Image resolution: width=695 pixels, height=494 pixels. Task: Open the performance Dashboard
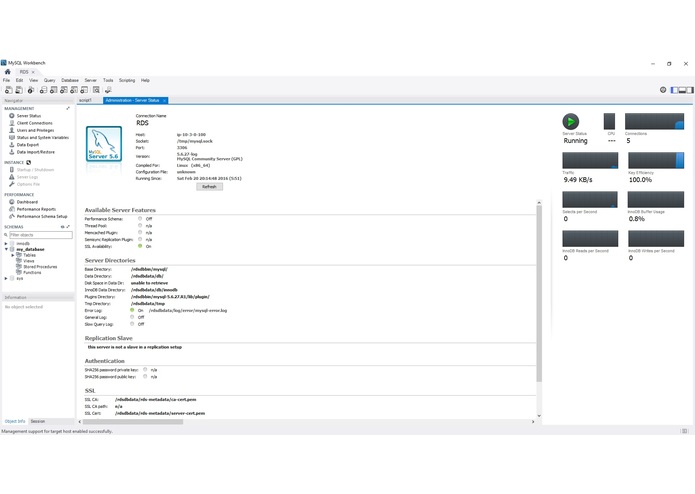pos(27,202)
